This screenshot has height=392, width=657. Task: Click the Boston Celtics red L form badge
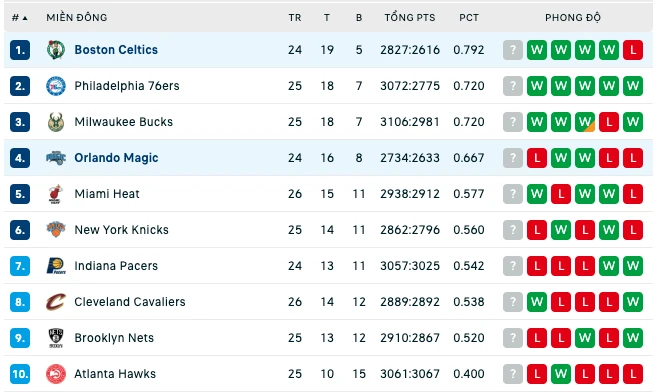[x=633, y=50]
